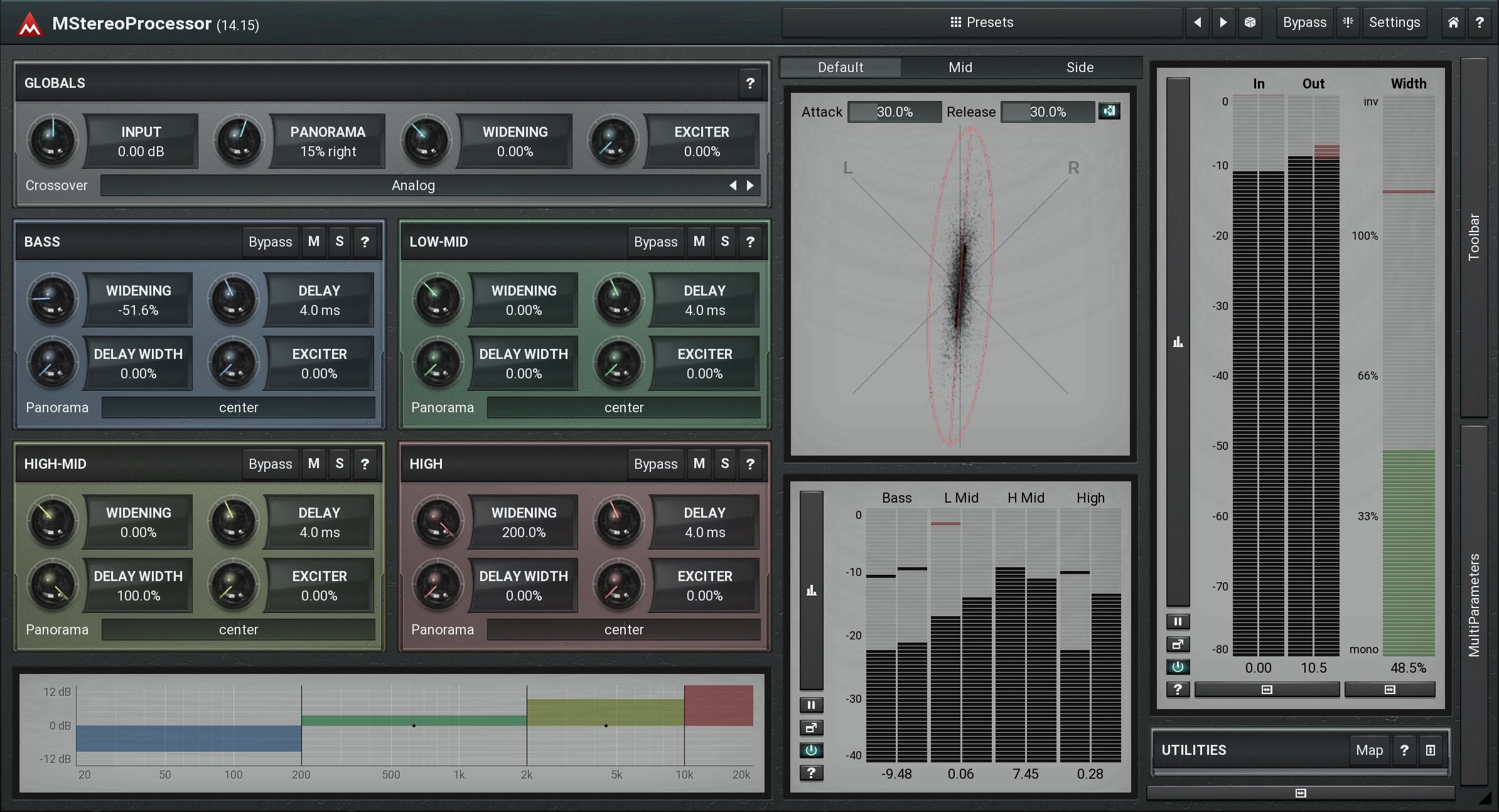The height and width of the screenshot is (812, 1499).
Task: Click the random preset dice icon
Action: [1250, 23]
